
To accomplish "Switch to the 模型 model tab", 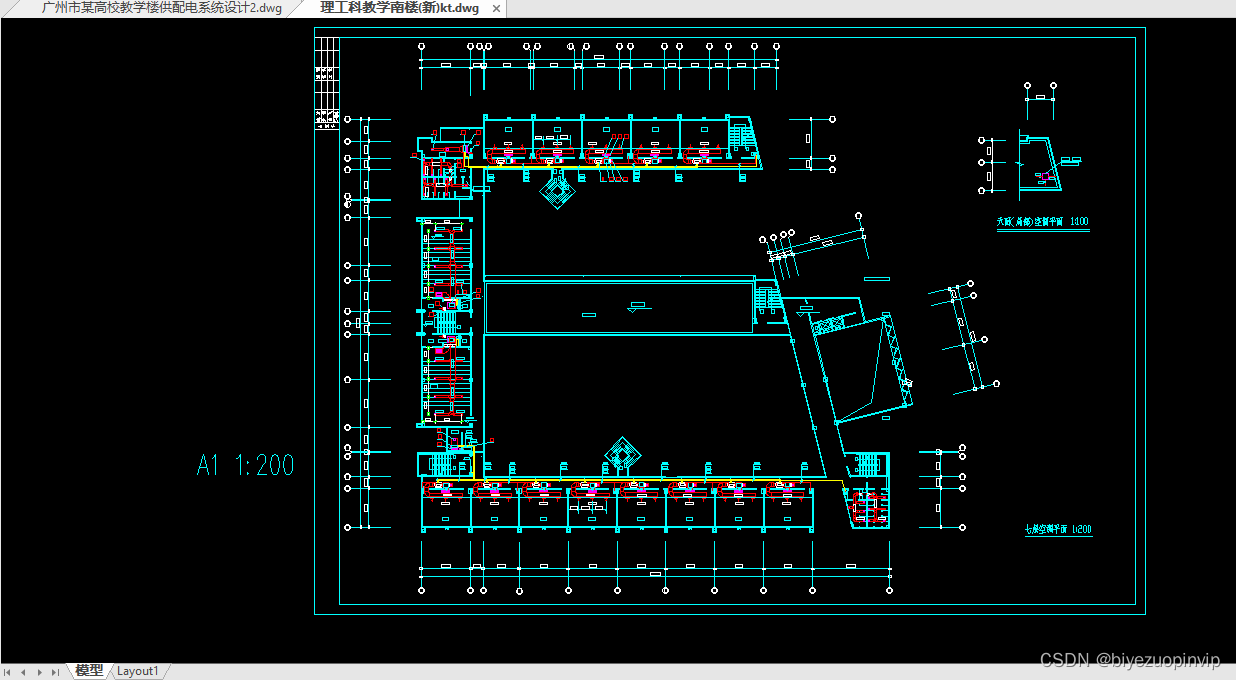I will (x=88, y=671).
